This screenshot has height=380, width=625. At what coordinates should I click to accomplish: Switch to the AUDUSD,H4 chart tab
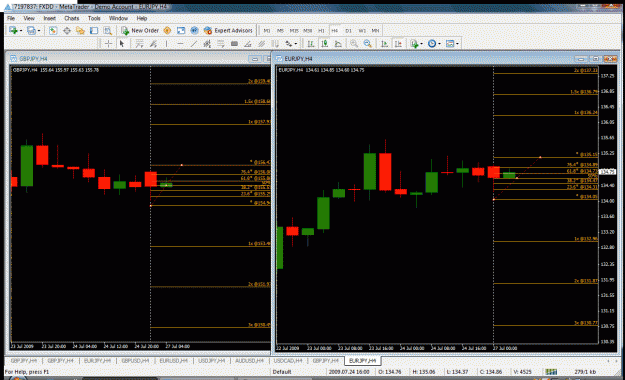pos(250,361)
